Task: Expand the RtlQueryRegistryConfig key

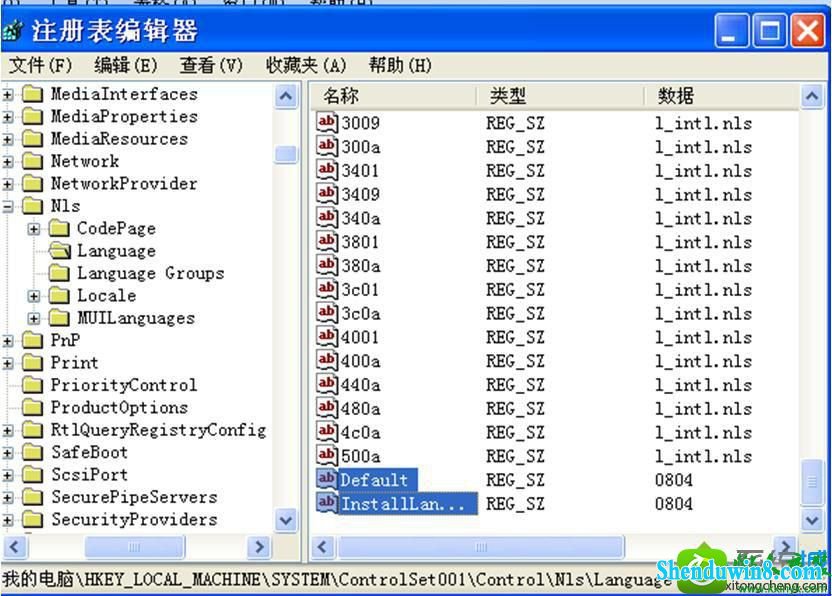Action: (7, 430)
